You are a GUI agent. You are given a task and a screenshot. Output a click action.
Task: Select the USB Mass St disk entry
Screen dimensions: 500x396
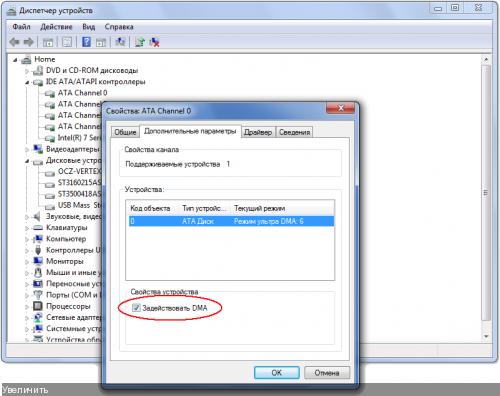tap(79, 205)
